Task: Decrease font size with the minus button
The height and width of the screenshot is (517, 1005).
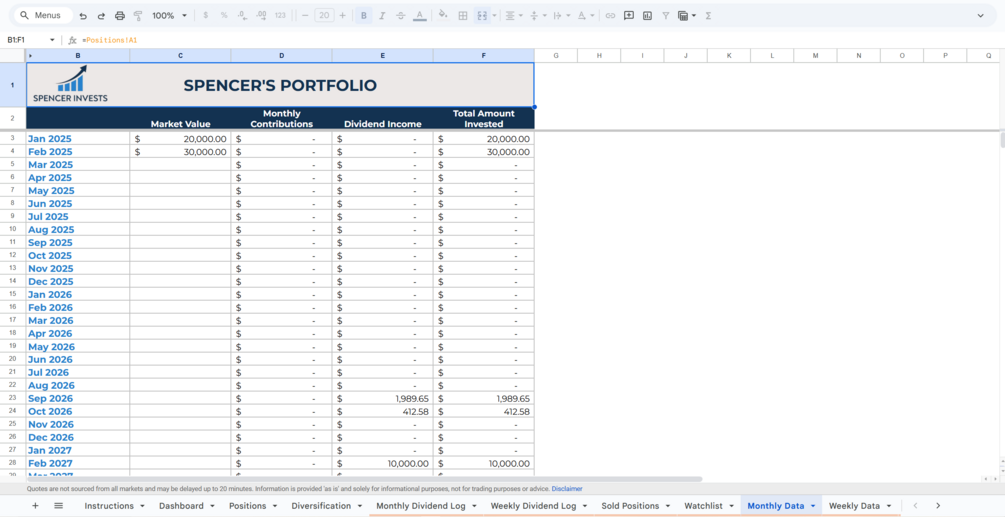Action: [305, 15]
